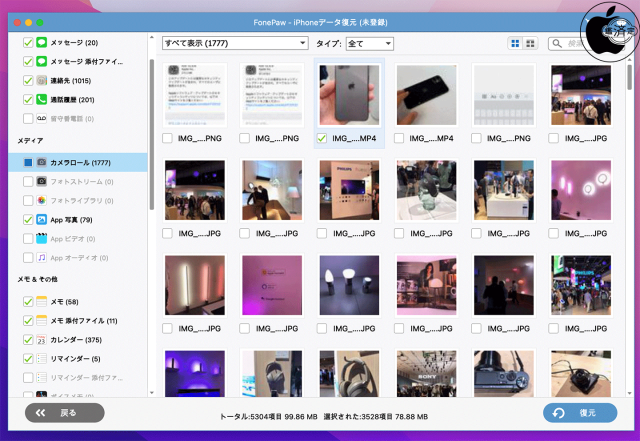Viewport: 640px width, 441px height.
Task: Click the Calendar (カレンダー) icon
Action: pos(41,340)
